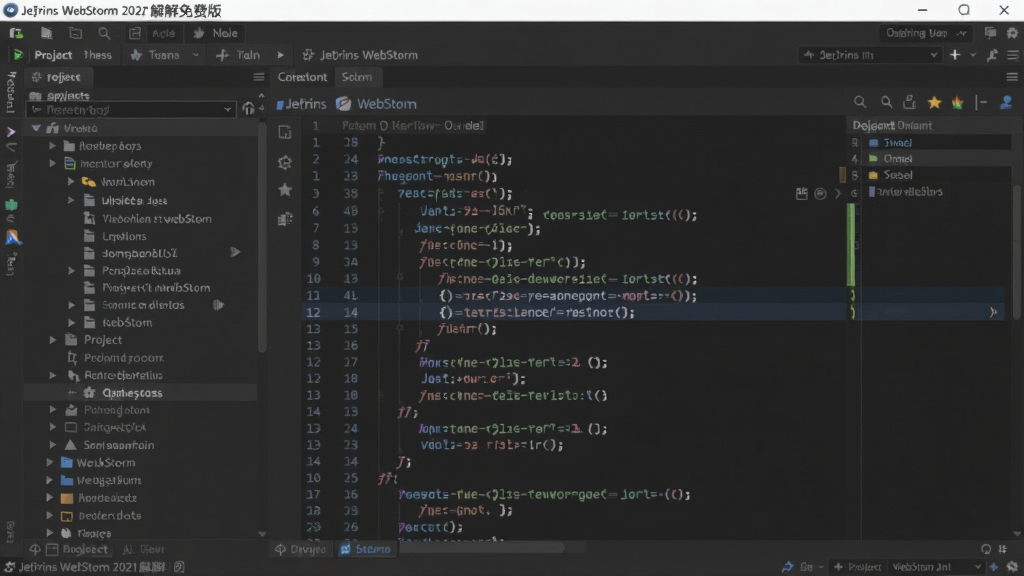Open the Devipro tab at the bottom
The height and width of the screenshot is (576, 1024).
300,549
